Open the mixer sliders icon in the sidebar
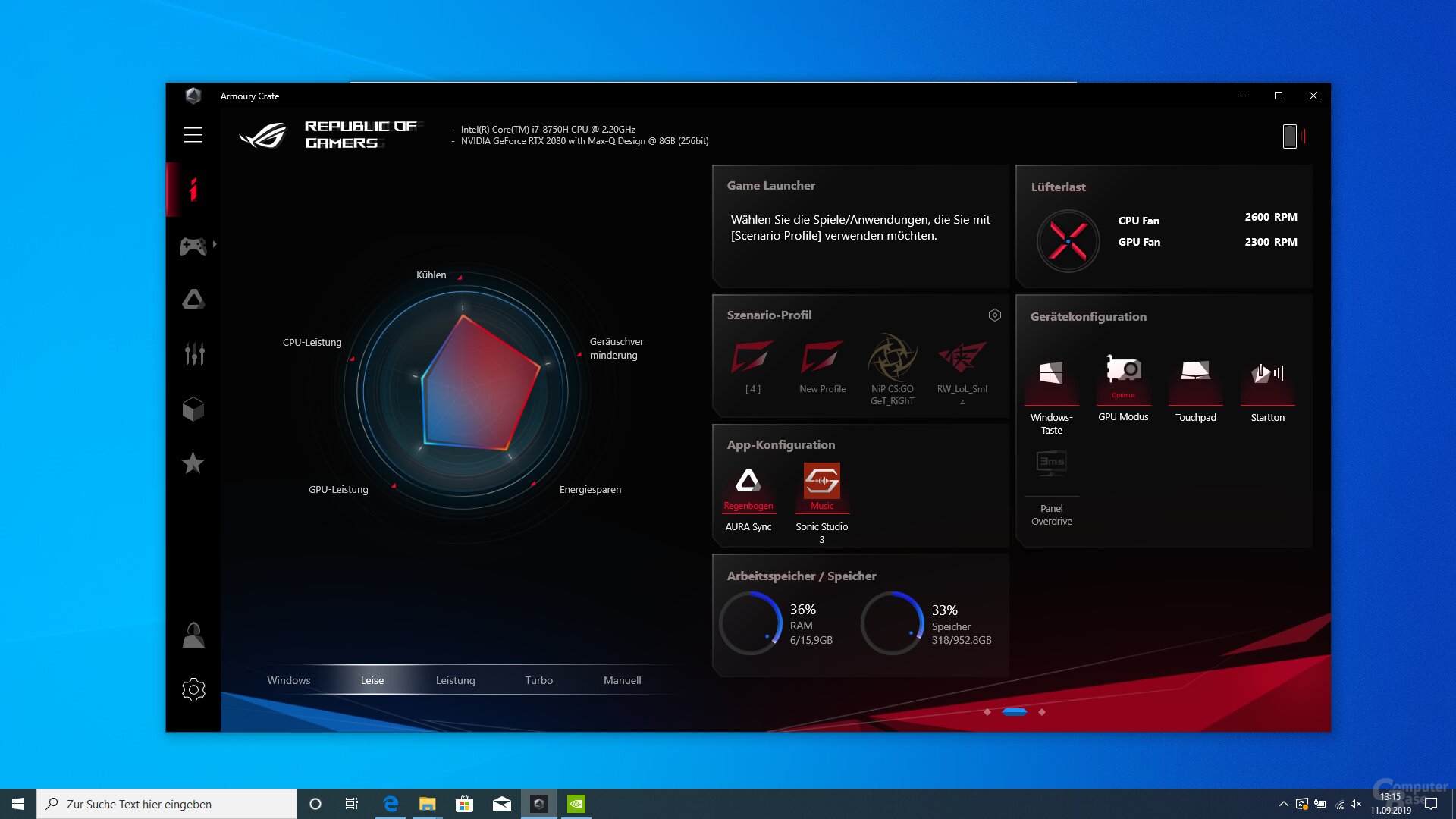 tap(194, 353)
